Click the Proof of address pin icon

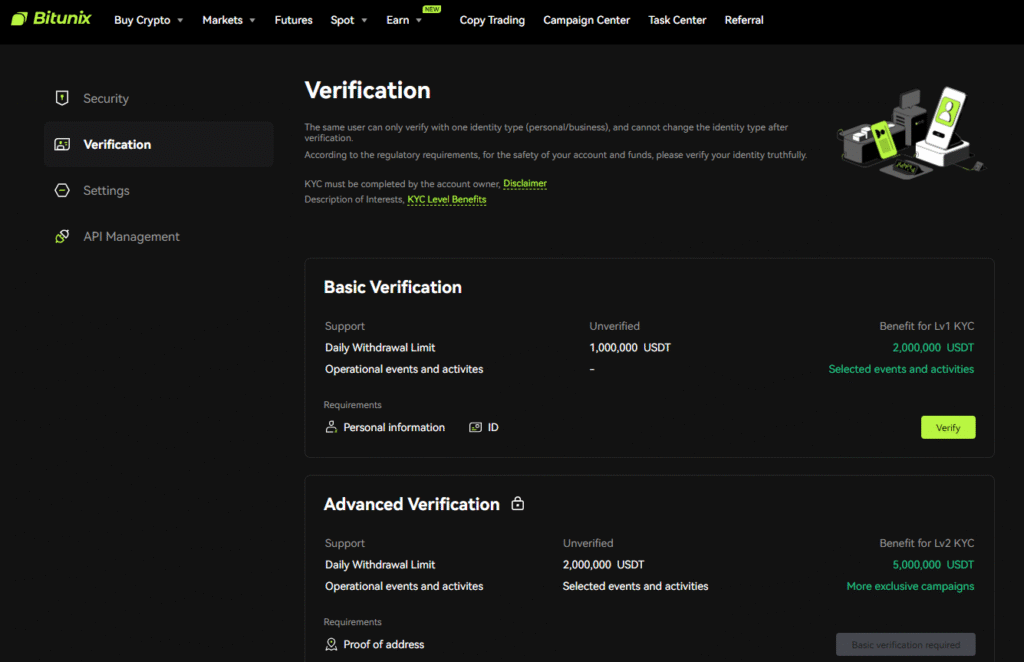[331, 644]
